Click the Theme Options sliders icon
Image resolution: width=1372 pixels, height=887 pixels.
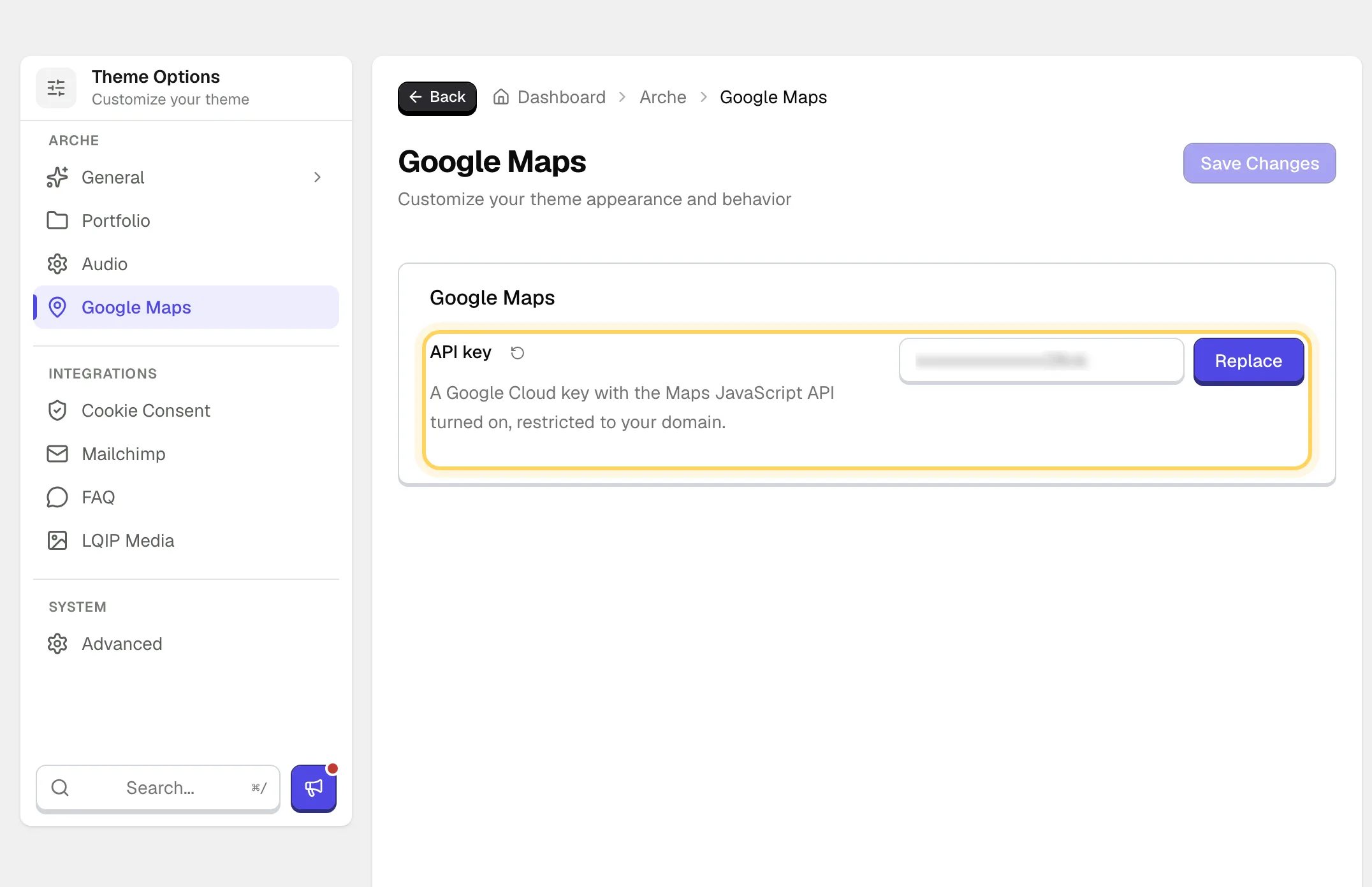pos(56,88)
